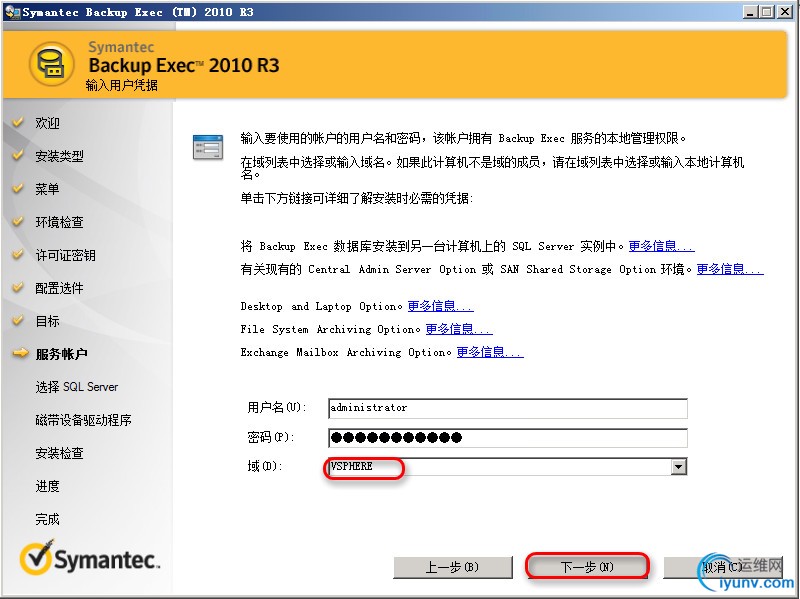Focus the 密码 password field

(x=507, y=437)
